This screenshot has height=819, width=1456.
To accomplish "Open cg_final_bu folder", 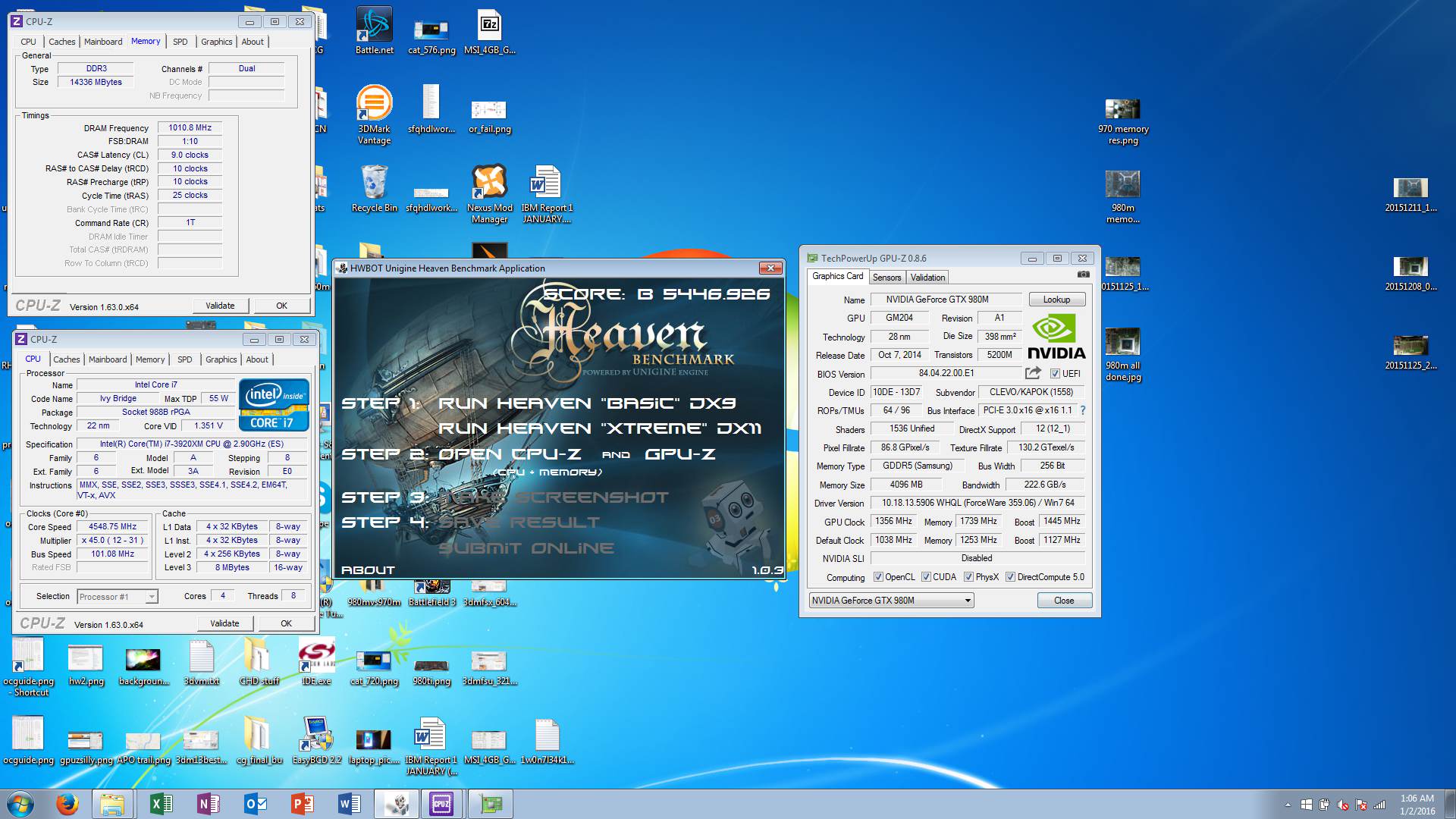I will (259, 740).
